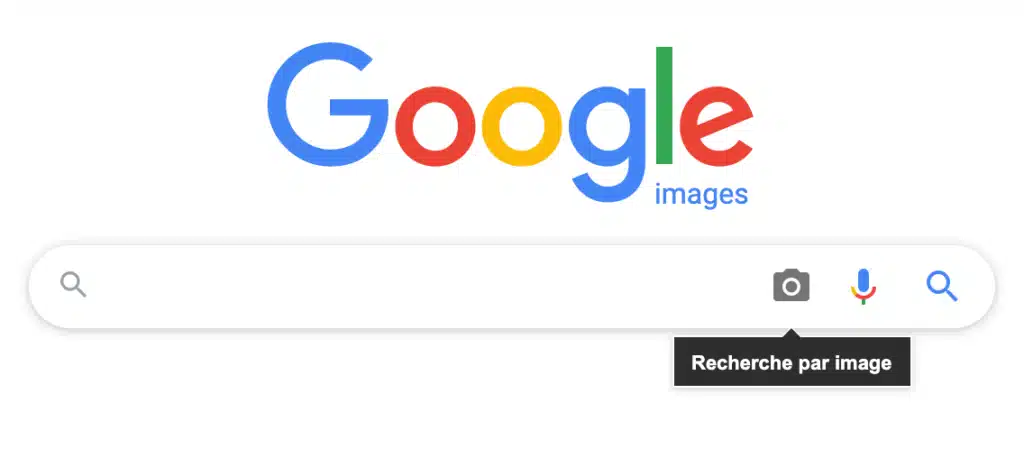The height and width of the screenshot is (458, 1024).
Task: Click the yellow "o" in the Google logo
Action: point(522,125)
